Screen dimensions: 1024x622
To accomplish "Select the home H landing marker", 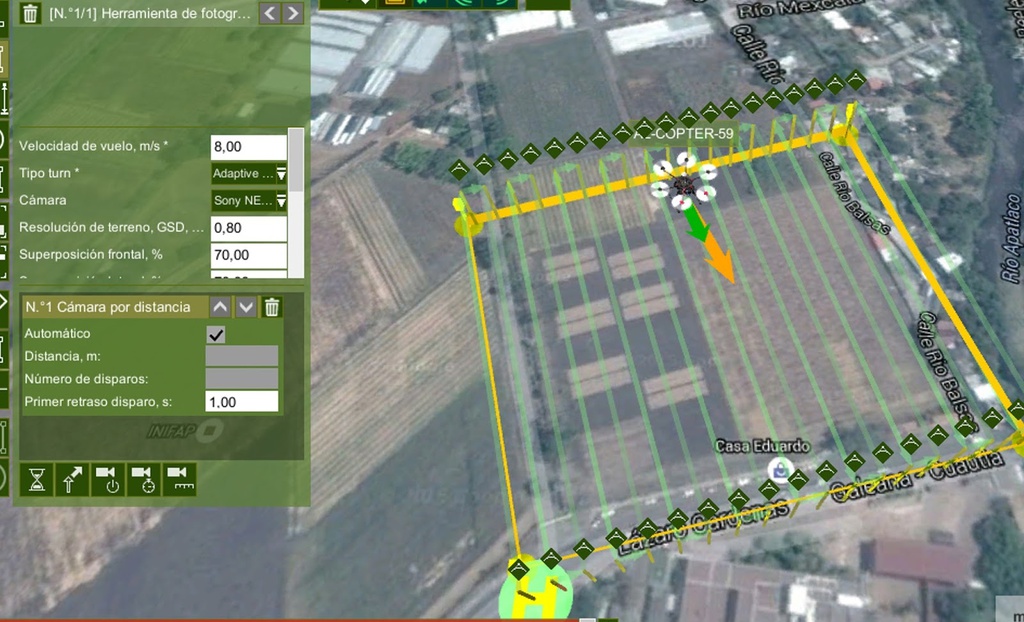I will [x=537, y=593].
